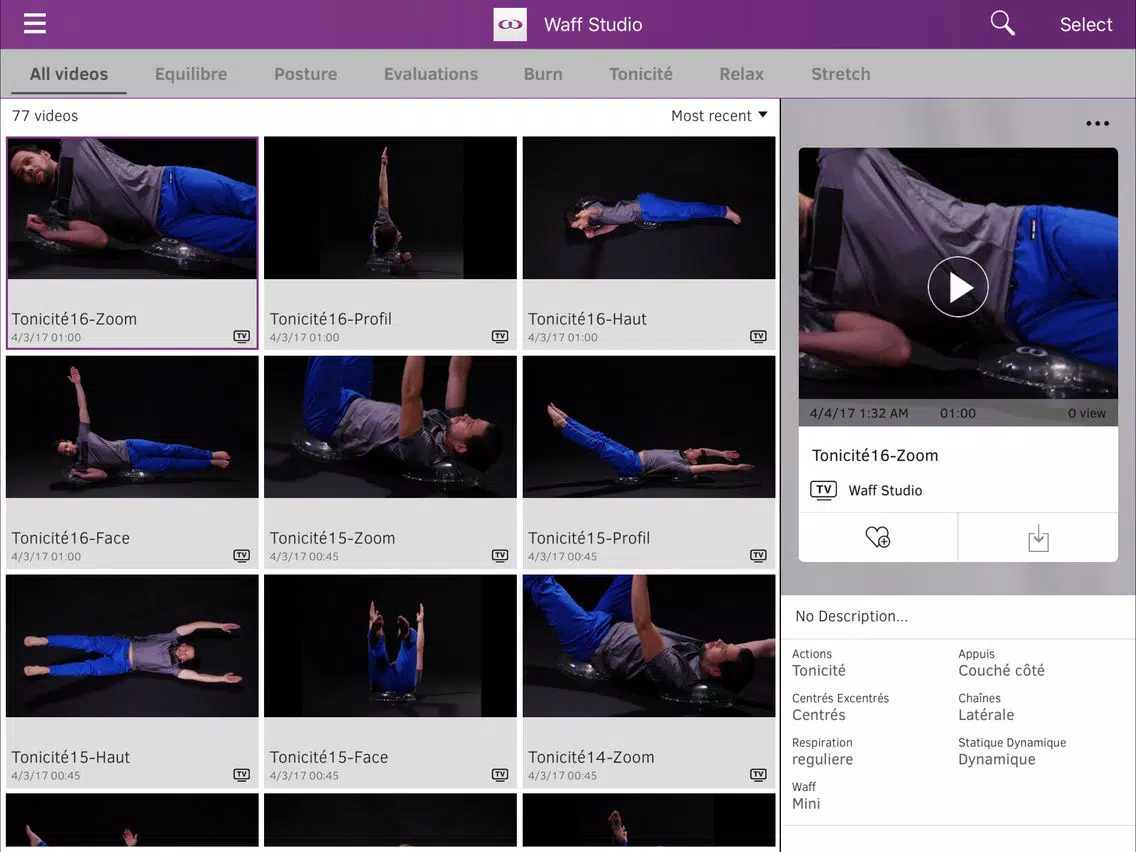
Task: Click the No Description... text
Action: 851,617
